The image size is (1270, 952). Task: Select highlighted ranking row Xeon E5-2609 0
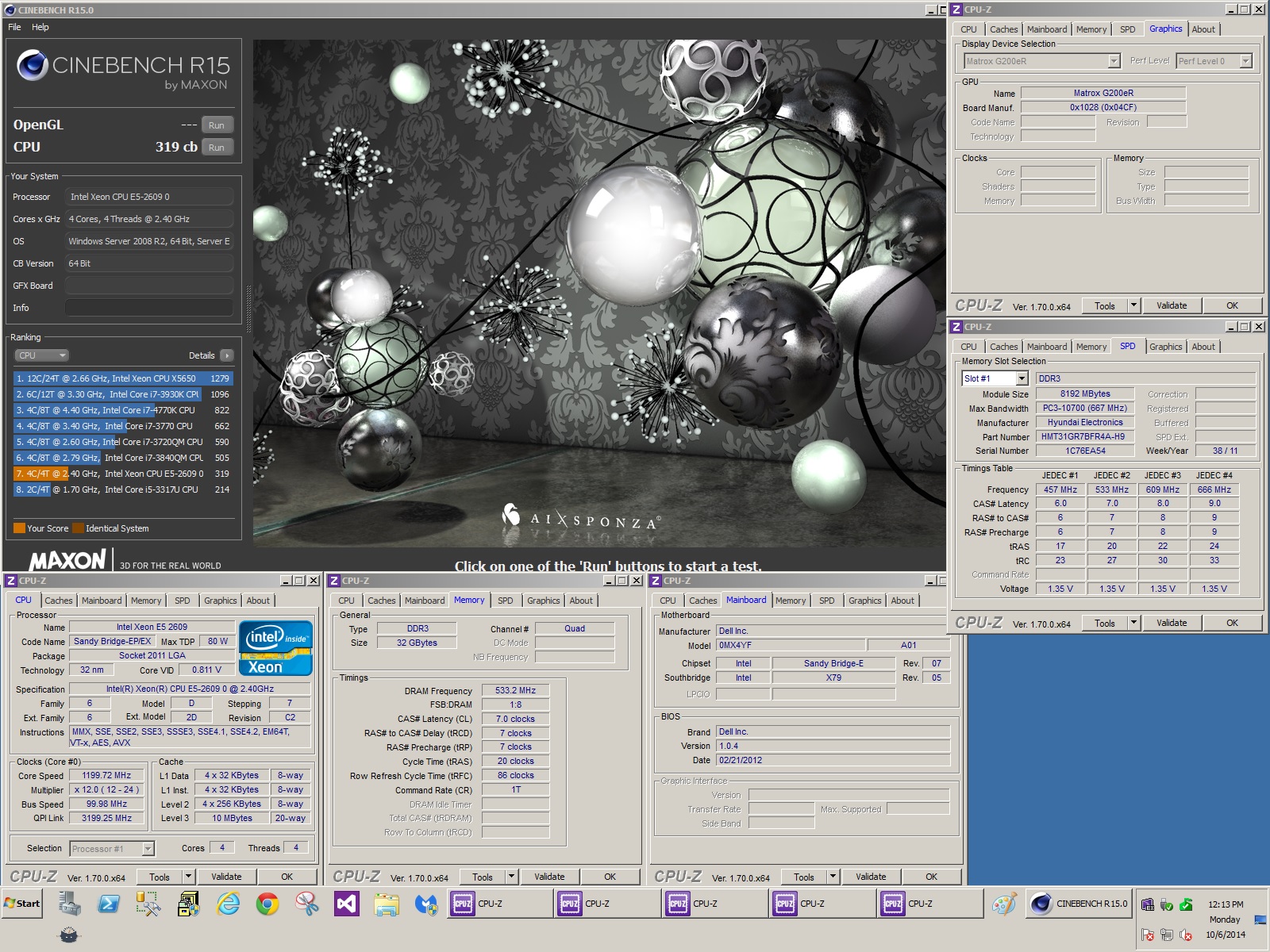click(123, 474)
